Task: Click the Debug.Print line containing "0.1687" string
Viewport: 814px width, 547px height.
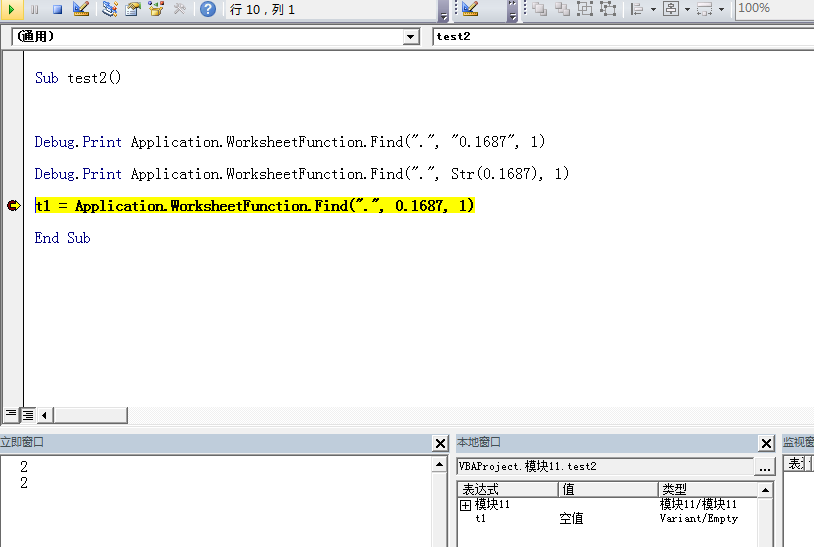Action: click(x=290, y=142)
